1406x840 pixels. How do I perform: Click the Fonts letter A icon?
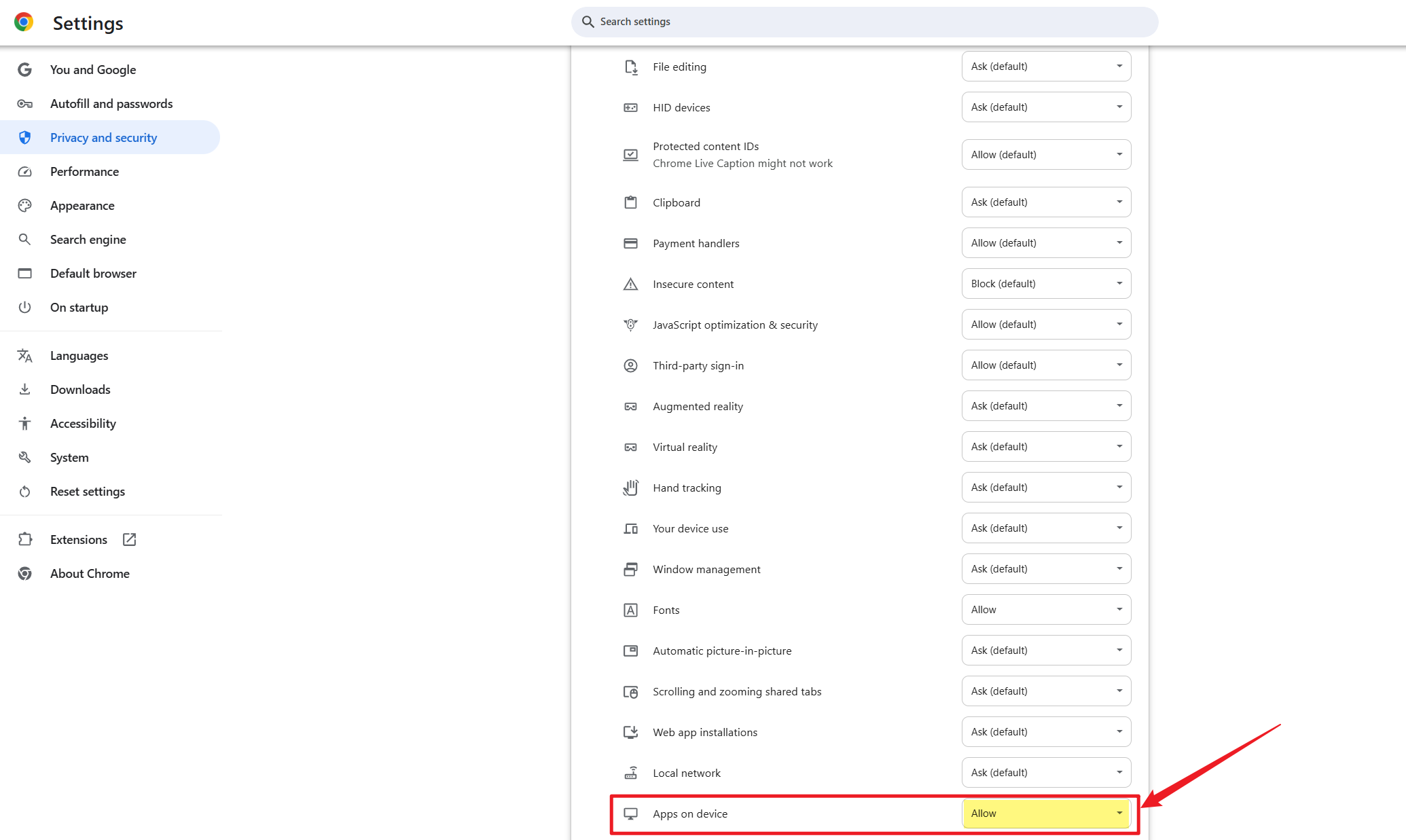[630, 610]
